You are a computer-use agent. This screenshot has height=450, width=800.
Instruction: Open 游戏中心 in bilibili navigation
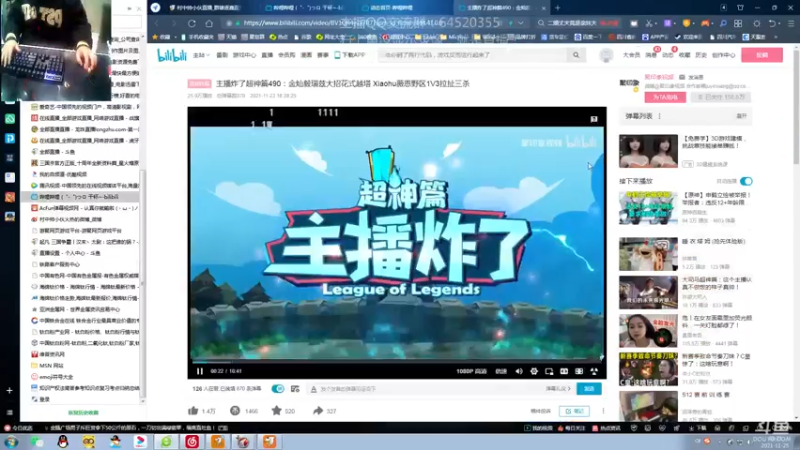point(244,55)
